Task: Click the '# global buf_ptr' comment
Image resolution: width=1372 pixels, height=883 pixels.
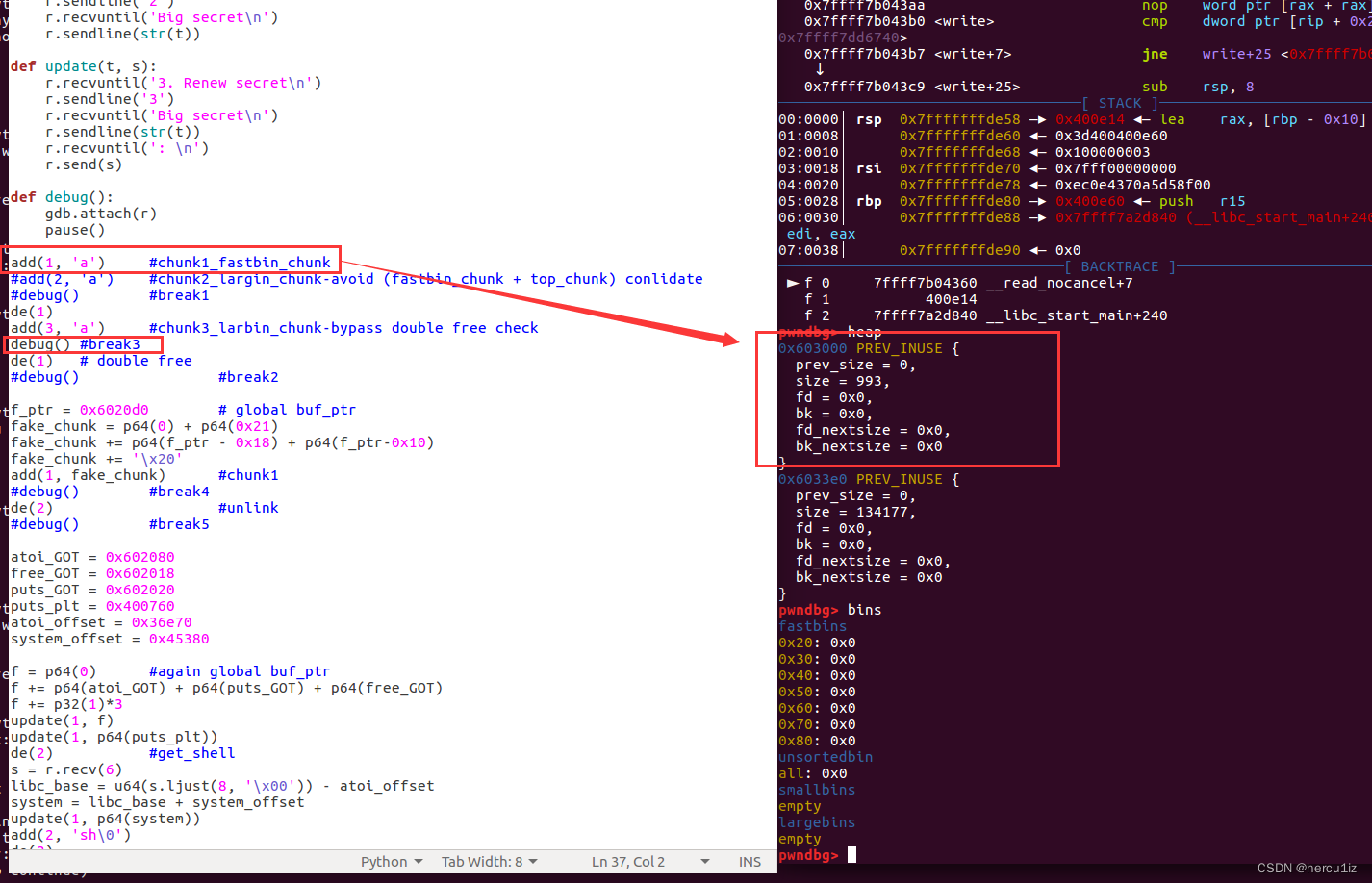Action: click(287, 410)
